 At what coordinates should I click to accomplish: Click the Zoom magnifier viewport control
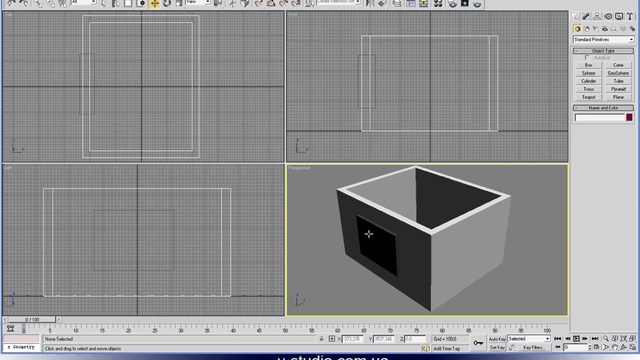point(606,339)
